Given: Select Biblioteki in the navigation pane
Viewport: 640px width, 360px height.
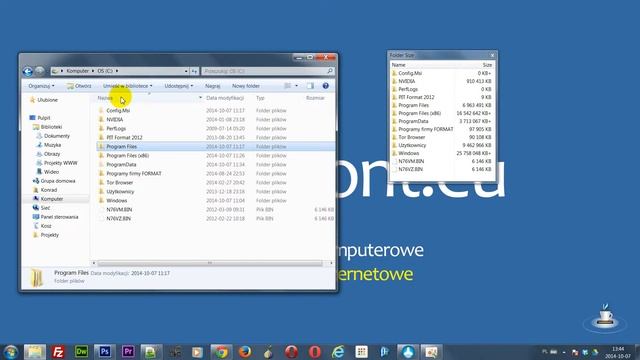Looking at the screenshot, I should [47, 127].
